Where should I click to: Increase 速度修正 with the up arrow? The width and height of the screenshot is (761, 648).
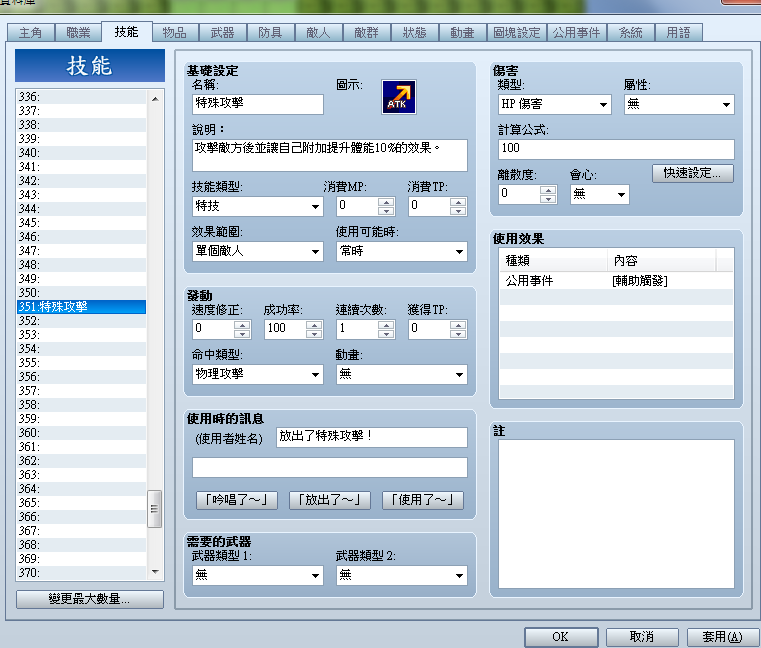pyautogui.click(x=242, y=325)
